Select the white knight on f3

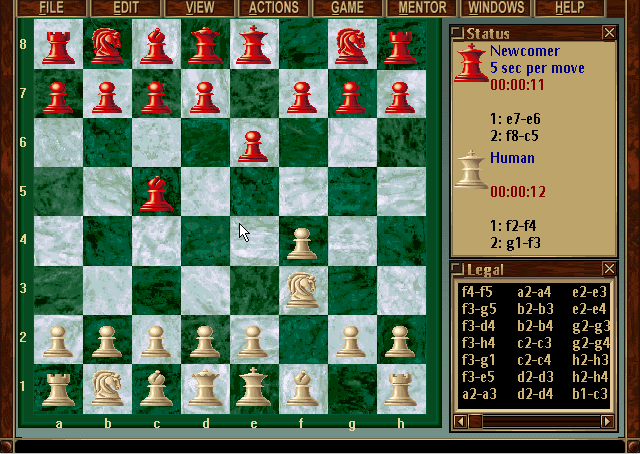(302, 290)
